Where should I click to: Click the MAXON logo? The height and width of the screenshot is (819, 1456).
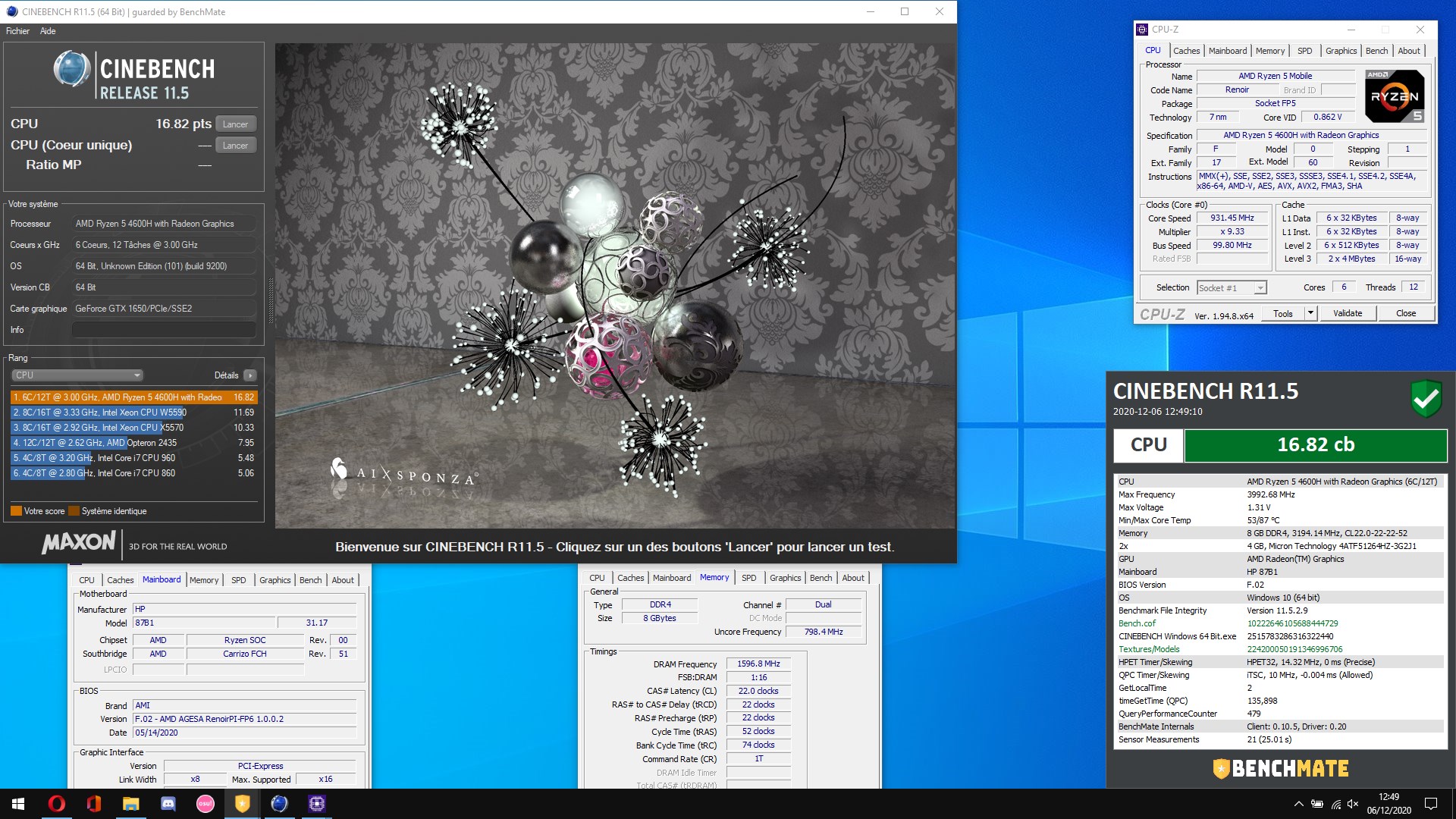(79, 542)
